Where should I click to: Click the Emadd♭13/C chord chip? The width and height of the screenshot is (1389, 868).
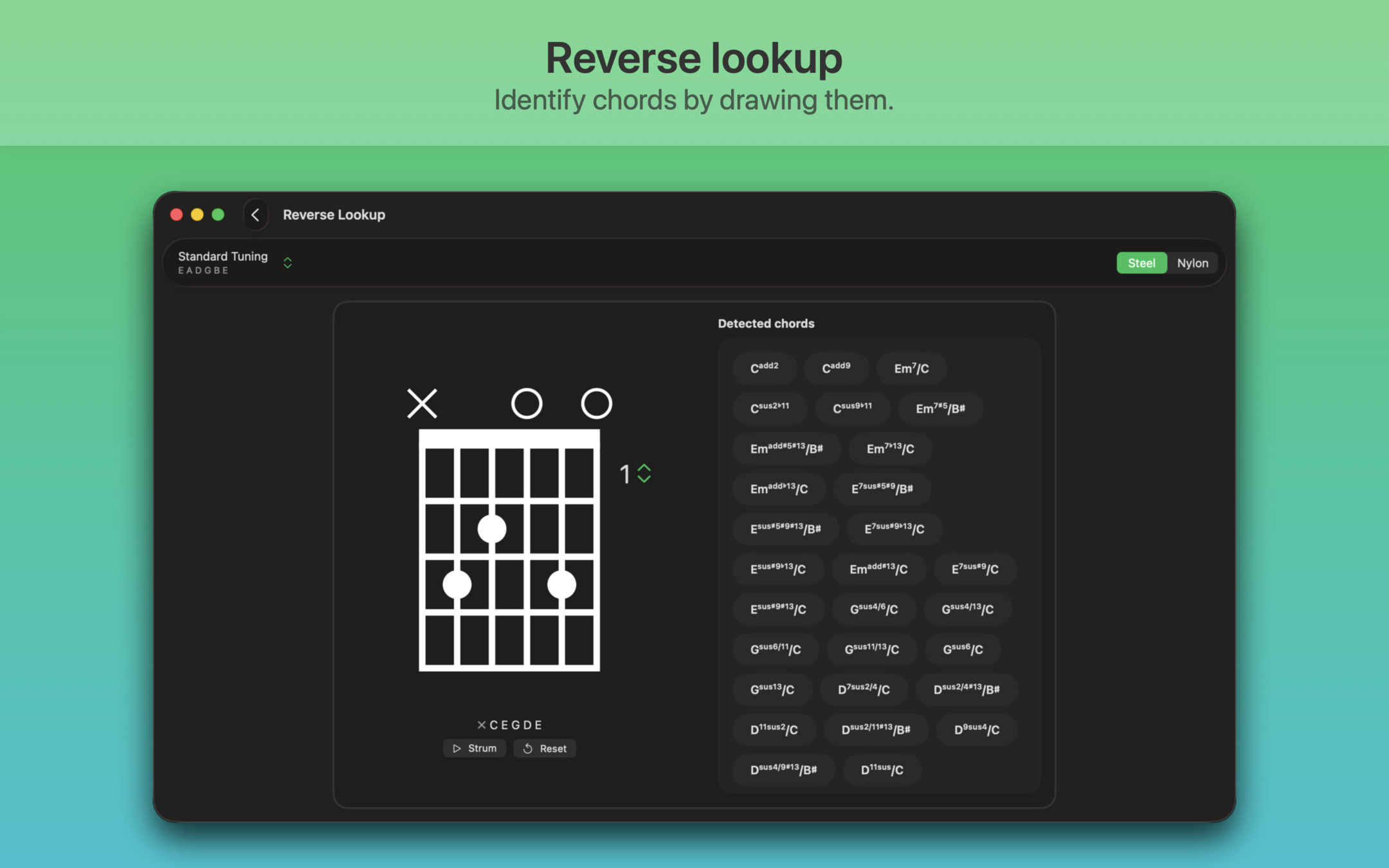(779, 489)
